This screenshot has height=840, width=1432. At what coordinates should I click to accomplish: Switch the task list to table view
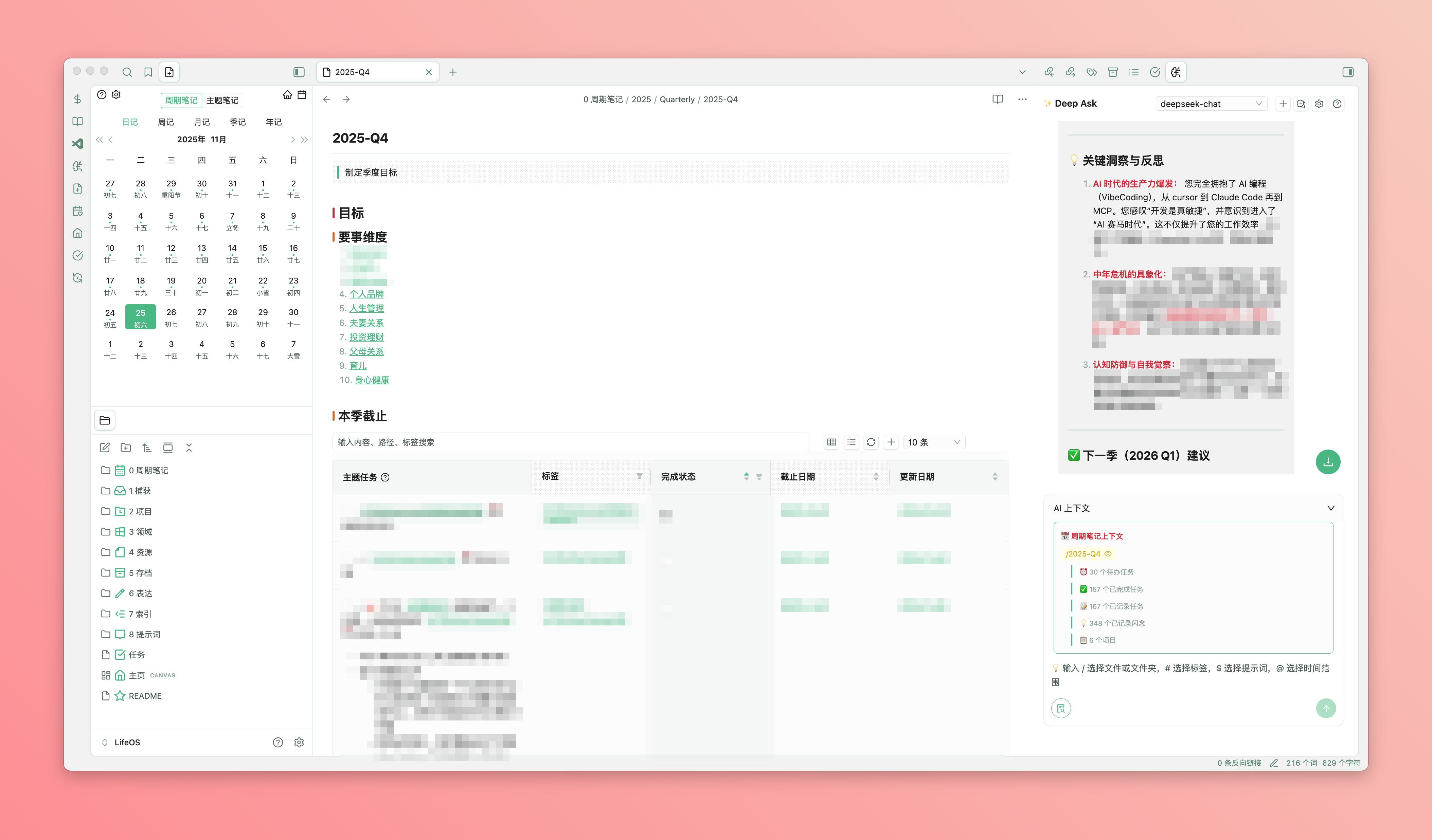click(x=831, y=442)
